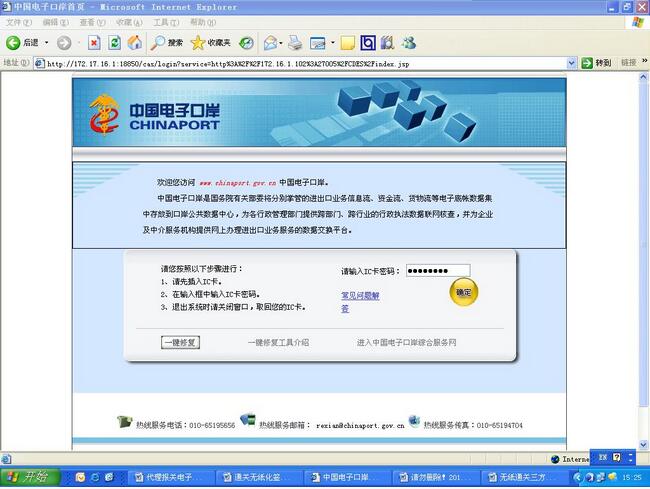The width and height of the screenshot is (650, 489).
Task: Click email address rexian@chinaport.gov.cn
Action: click(x=360, y=426)
